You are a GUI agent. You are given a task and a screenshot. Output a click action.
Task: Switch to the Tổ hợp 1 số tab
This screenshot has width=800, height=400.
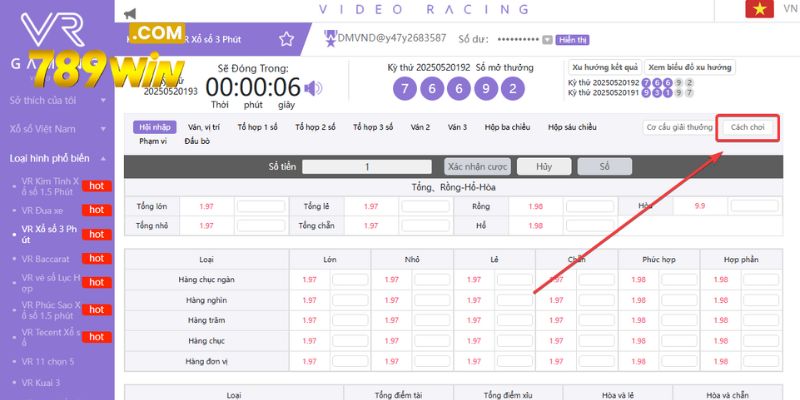coord(258,127)
